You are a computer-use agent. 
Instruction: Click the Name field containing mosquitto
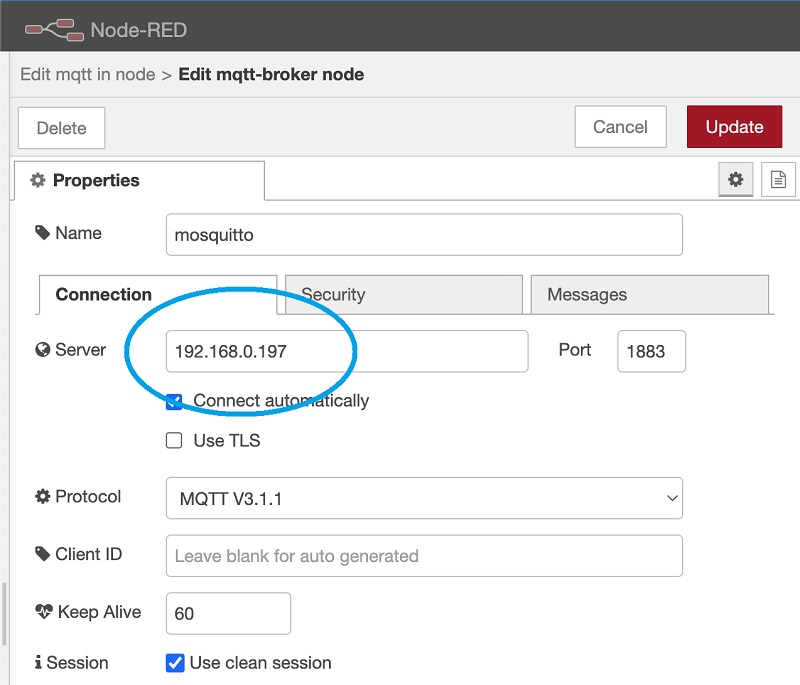click(x=424, y=235)
